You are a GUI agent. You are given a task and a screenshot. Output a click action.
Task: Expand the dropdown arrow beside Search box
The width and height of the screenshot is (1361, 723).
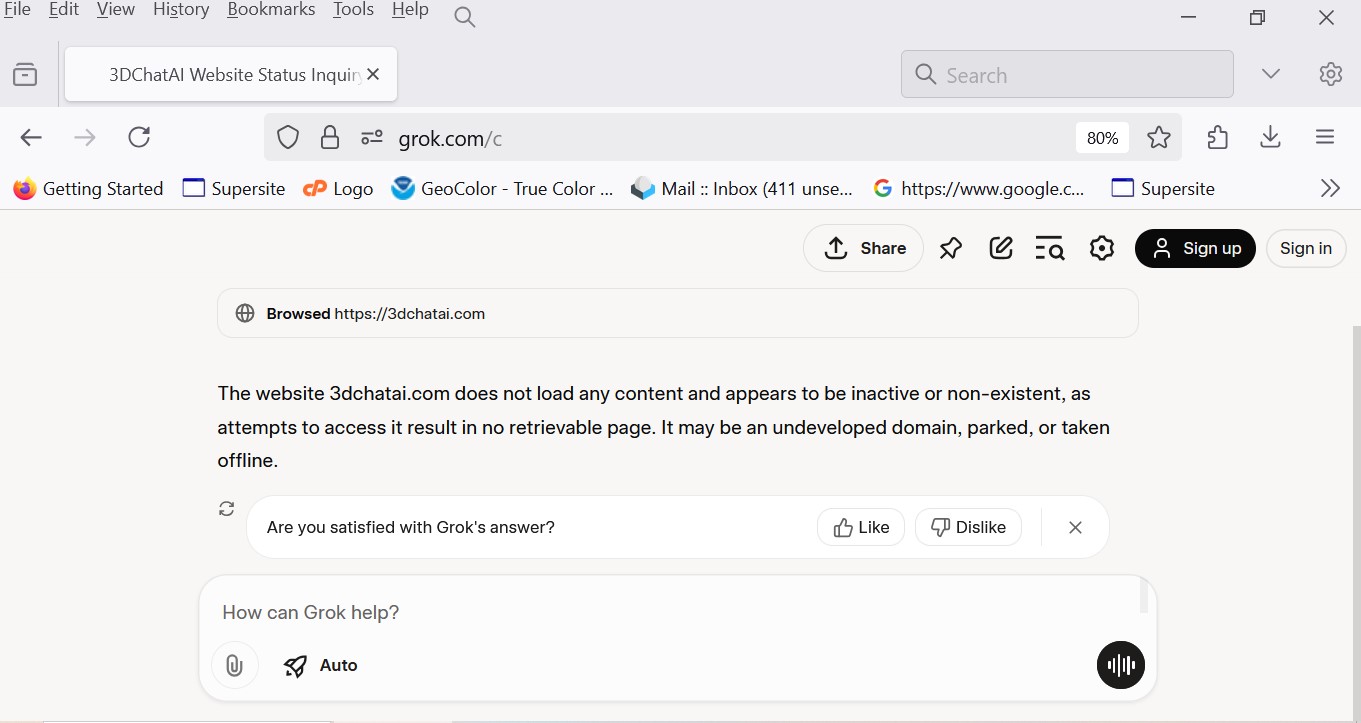1270,75
